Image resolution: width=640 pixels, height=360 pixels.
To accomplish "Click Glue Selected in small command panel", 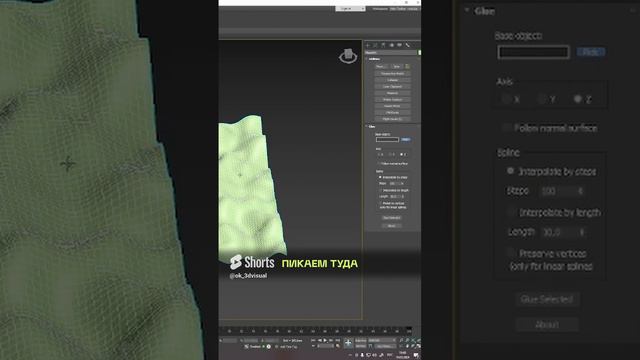I will pyautogui.click(x=392, y=218).
